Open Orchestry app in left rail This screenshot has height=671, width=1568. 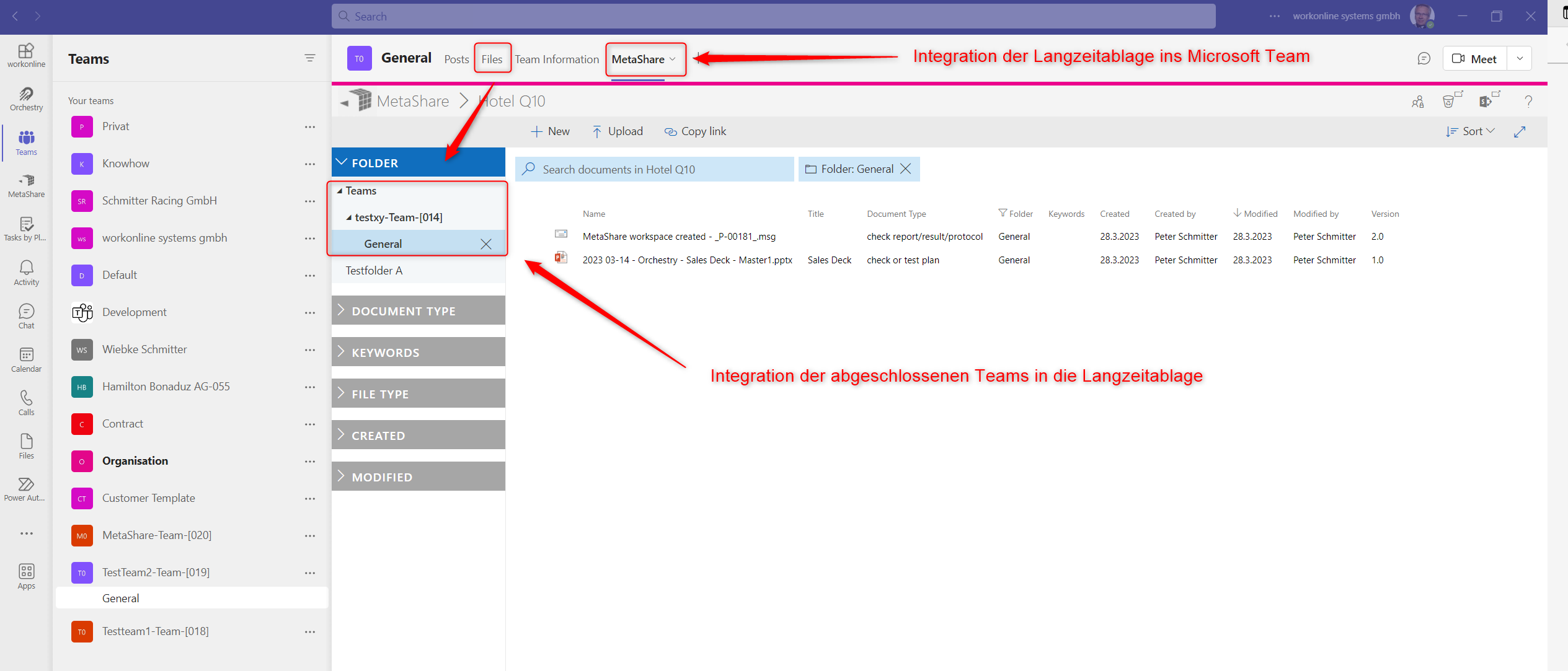click(x=26, y=99)
